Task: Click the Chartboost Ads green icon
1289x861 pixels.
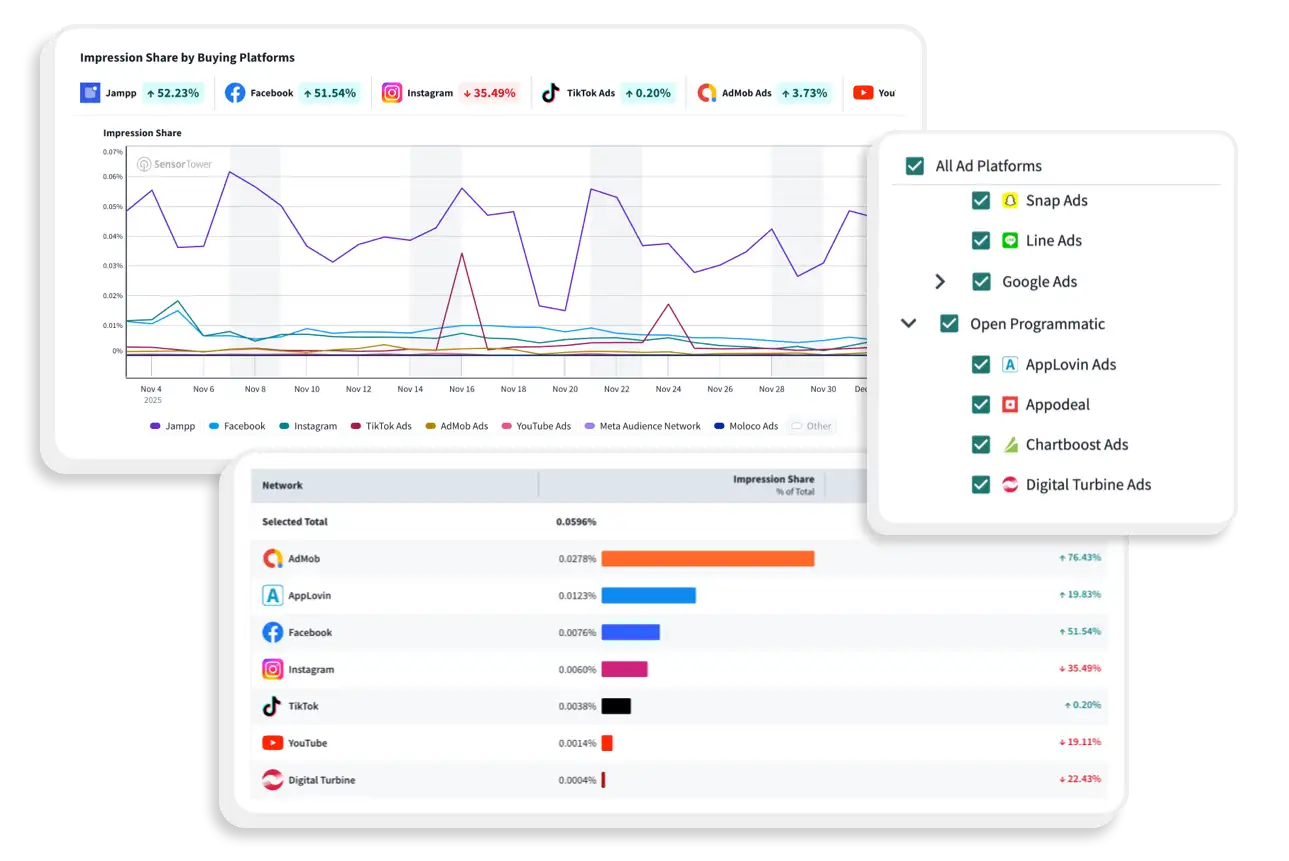Action: [x=1010, y=444]
